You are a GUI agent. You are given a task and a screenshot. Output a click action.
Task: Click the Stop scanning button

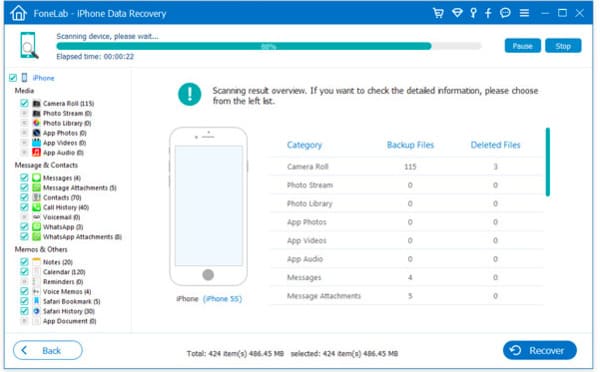pos(563,46)
